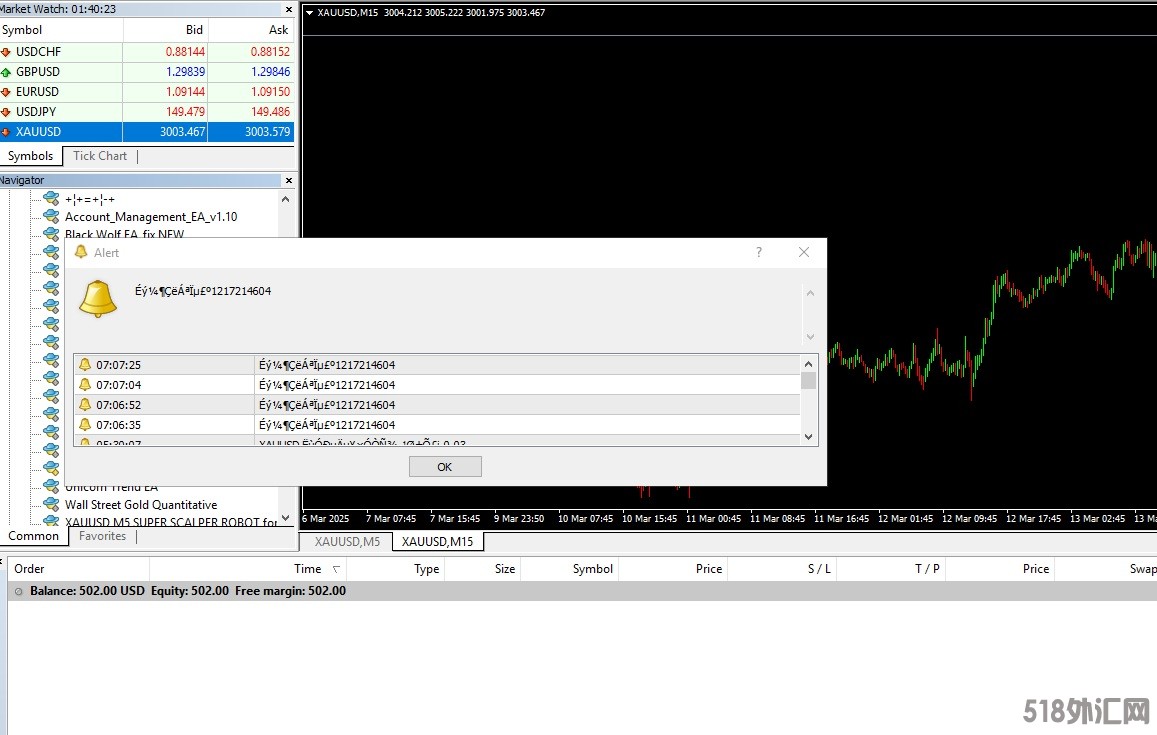Screen dimensions: 1157x735
Task: Click GBPUSD up-arrow direction icon
Action: (x=6, y=72)
